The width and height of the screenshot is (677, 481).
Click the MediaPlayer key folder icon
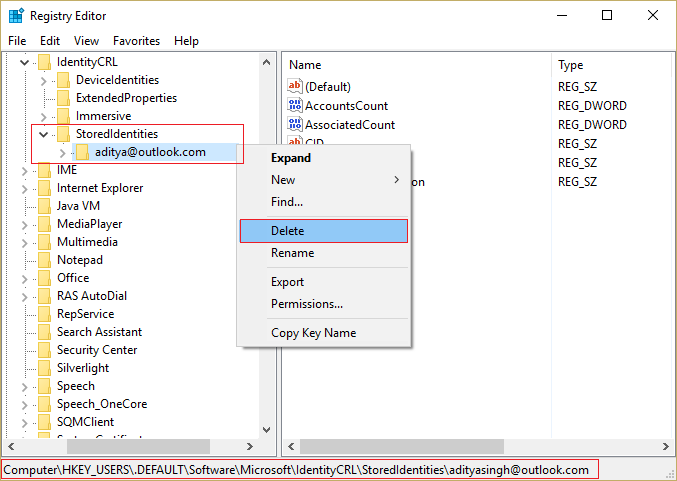click(x=45, y=224)
